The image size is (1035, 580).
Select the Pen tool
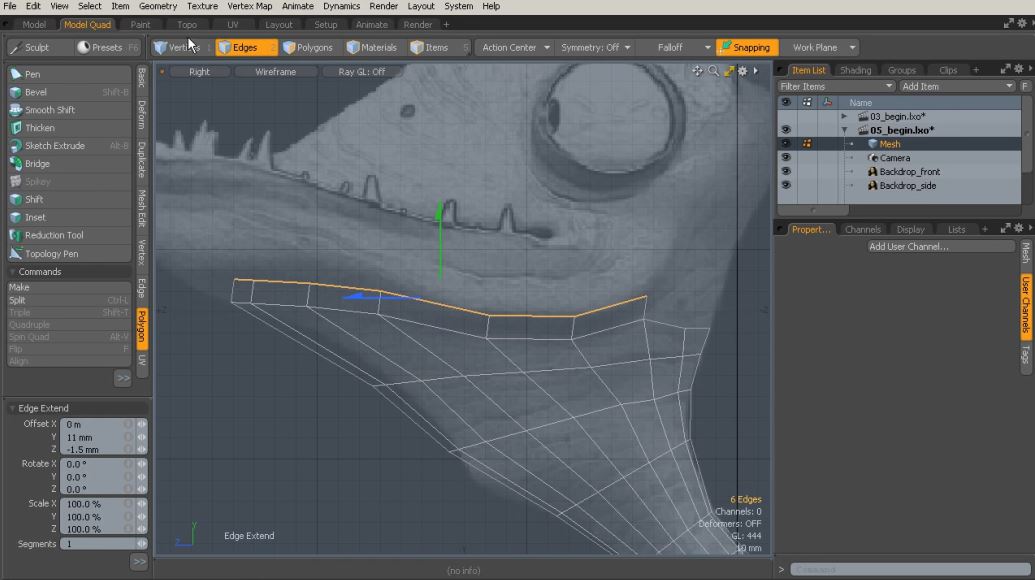33,74
